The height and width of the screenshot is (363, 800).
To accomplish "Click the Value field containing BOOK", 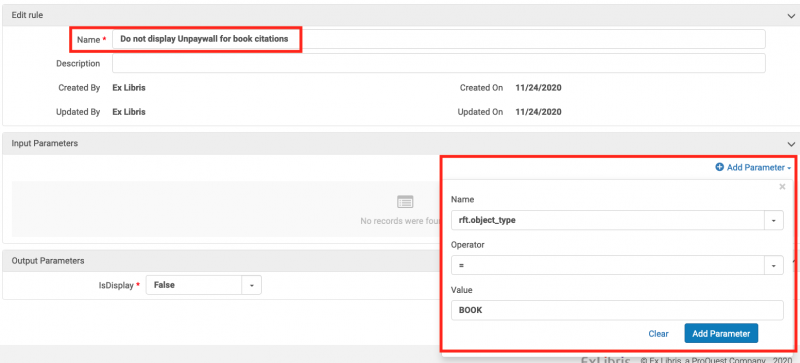I will click(617, 310).
